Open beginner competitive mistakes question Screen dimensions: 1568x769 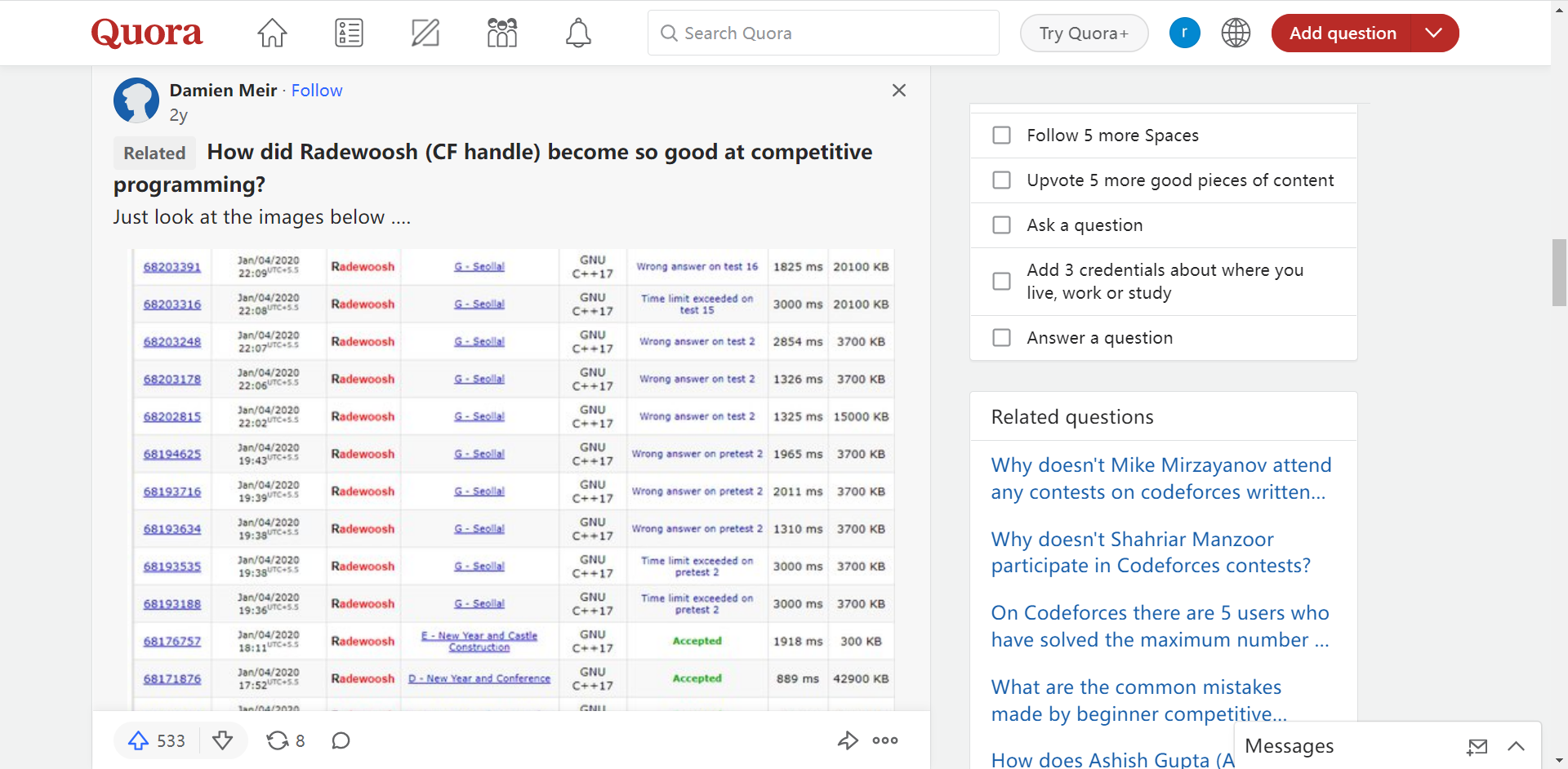pyautogui.click(x=1139, y=700)
